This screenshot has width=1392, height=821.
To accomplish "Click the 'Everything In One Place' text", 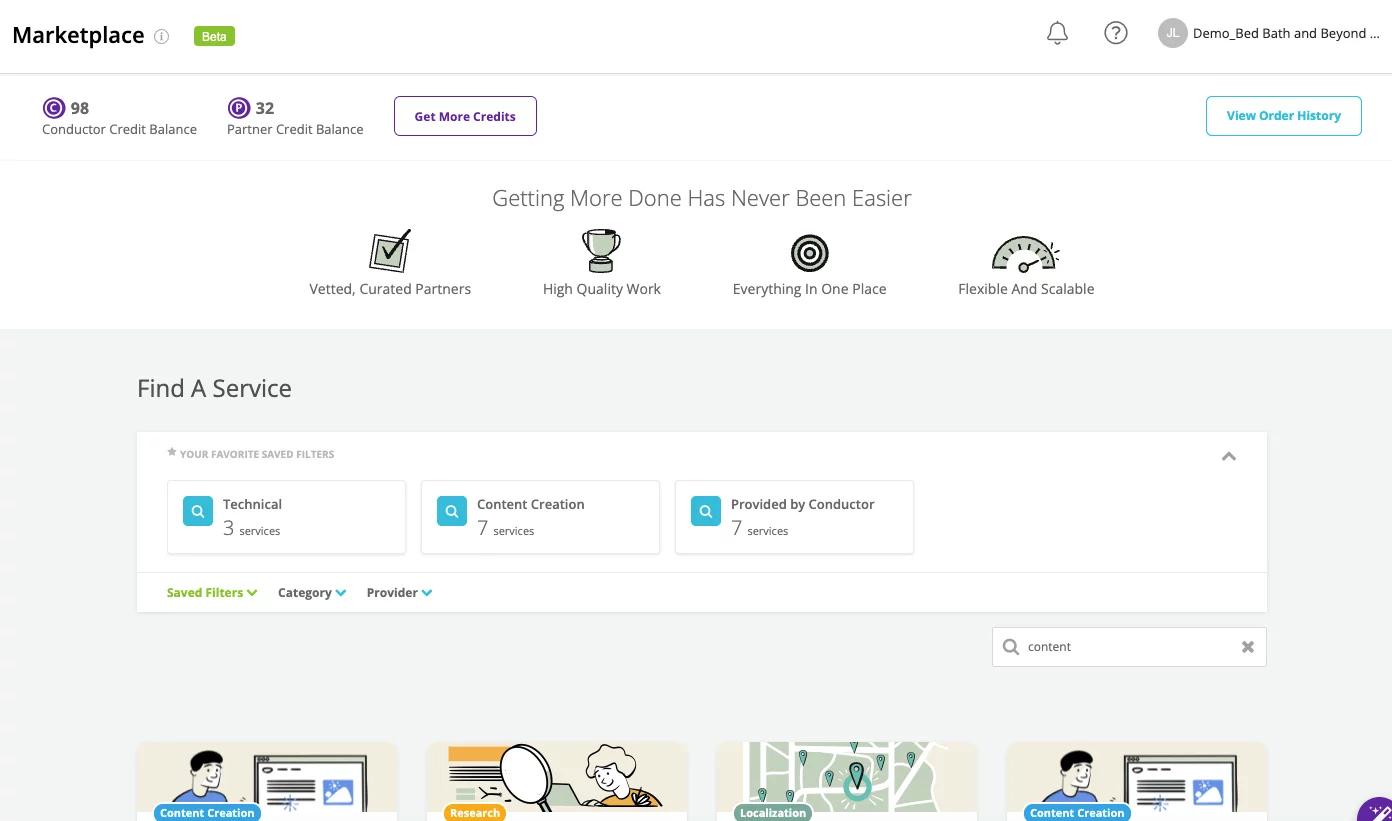I will pyautogui.click(x=809, y=289).
